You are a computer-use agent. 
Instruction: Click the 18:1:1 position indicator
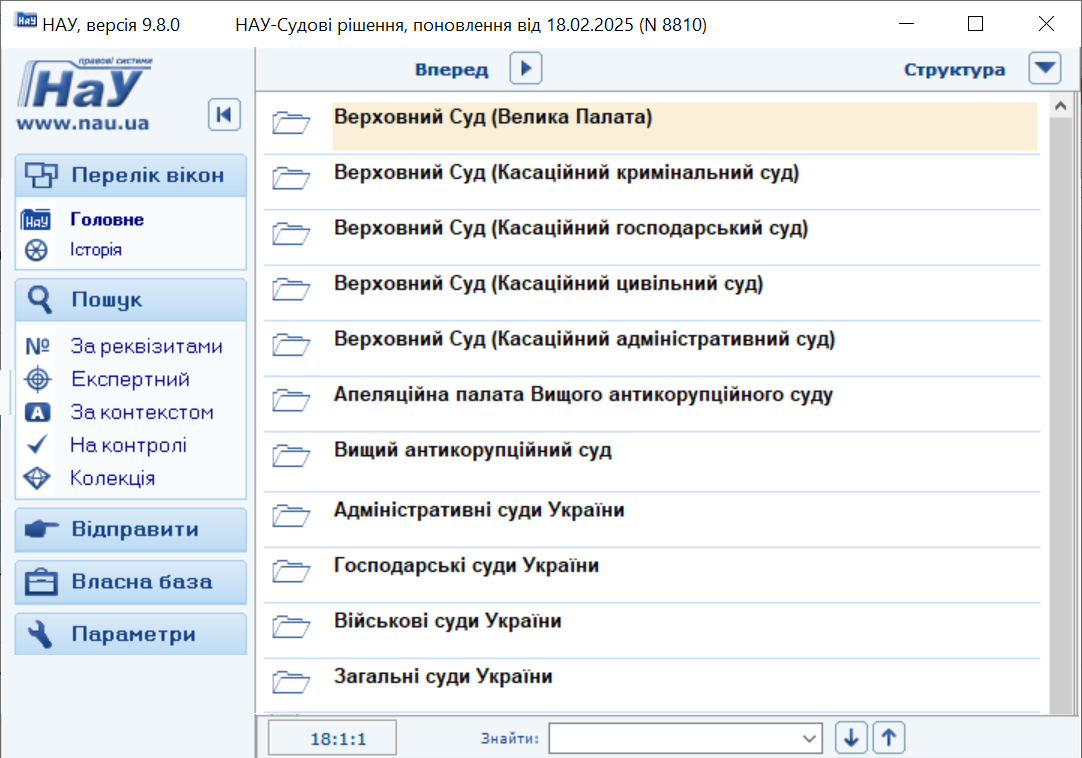(x=333, y=739)
